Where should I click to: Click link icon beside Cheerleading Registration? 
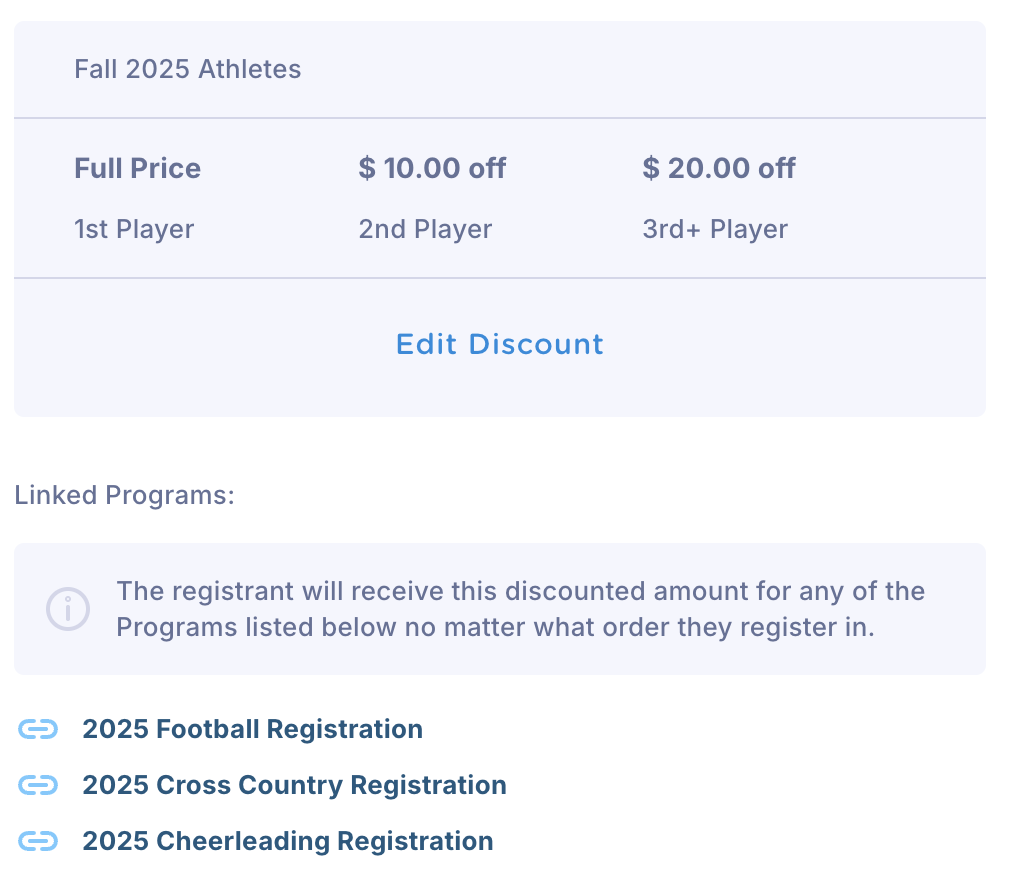(x=38, y=842)
